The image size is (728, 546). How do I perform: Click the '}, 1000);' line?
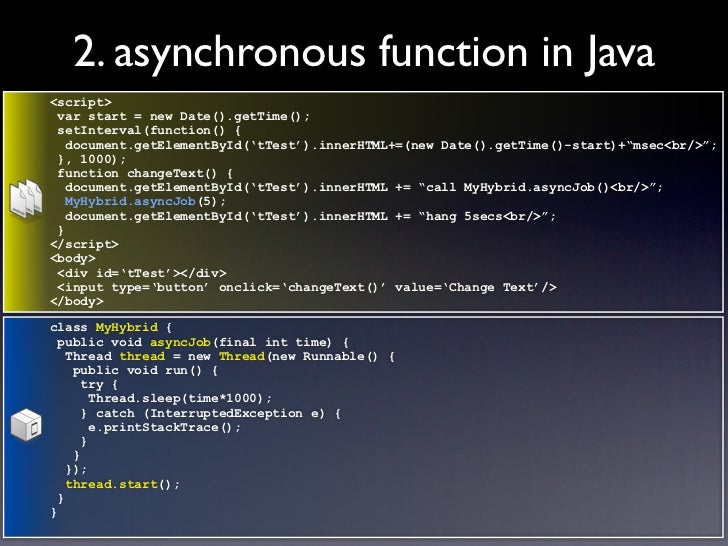[x=91, y=159]
